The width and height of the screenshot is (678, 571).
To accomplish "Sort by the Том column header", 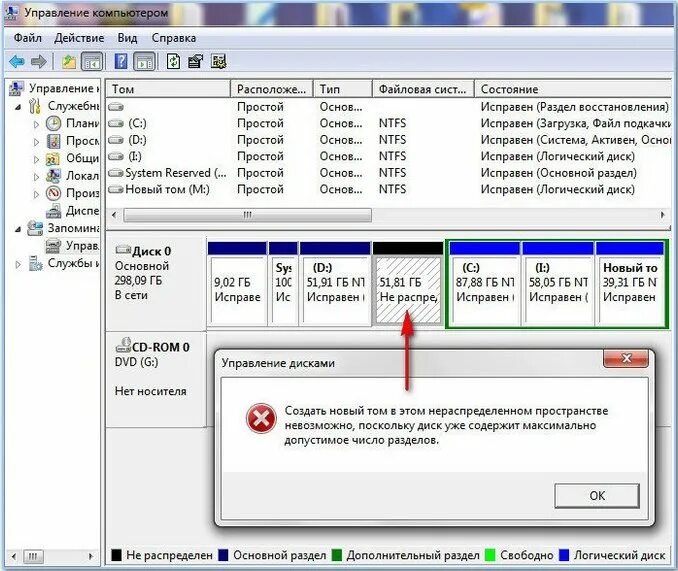I will click(168, 89).
